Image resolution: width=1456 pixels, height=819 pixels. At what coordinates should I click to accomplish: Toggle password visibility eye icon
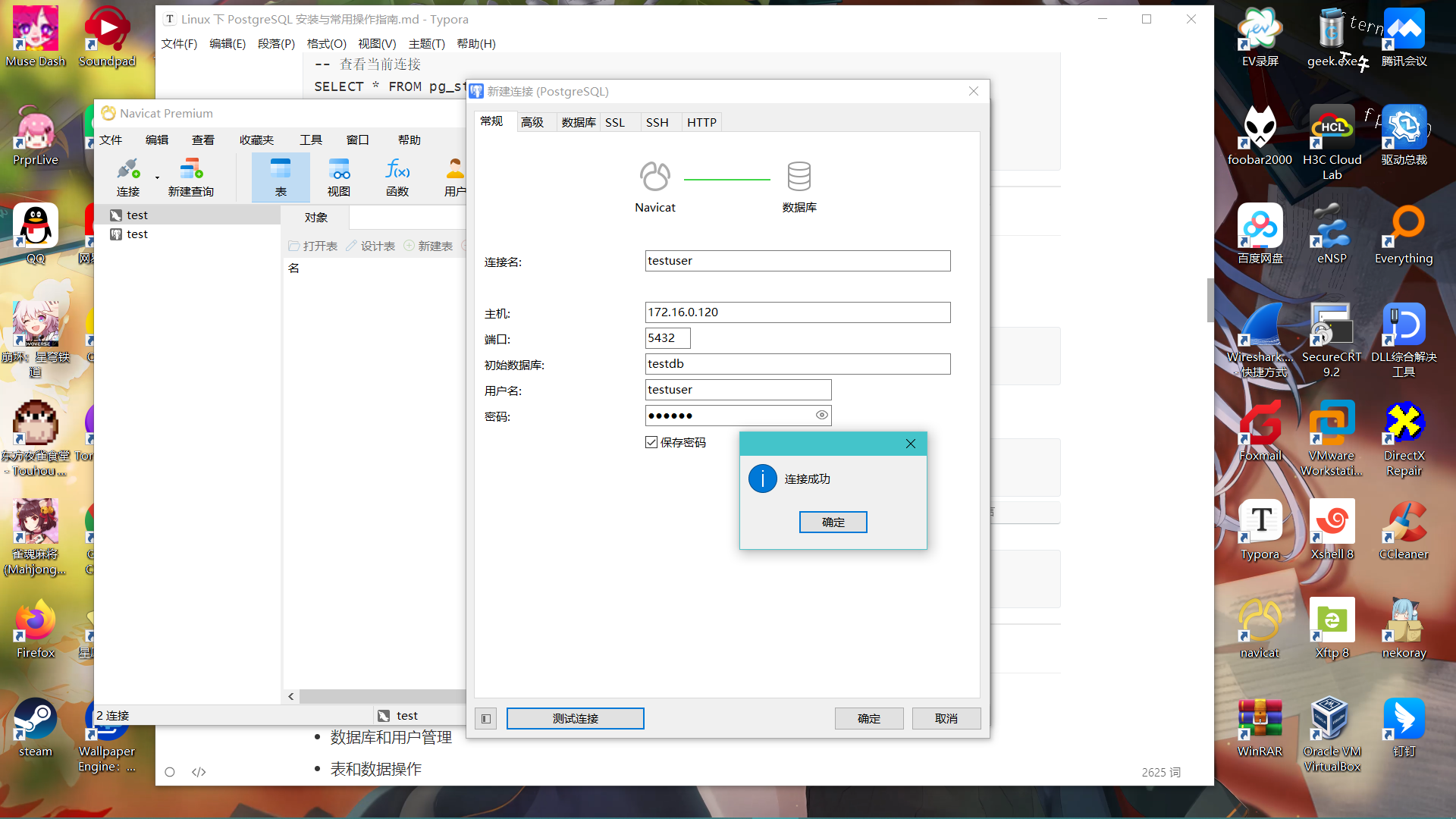click(x=821, y=415)
